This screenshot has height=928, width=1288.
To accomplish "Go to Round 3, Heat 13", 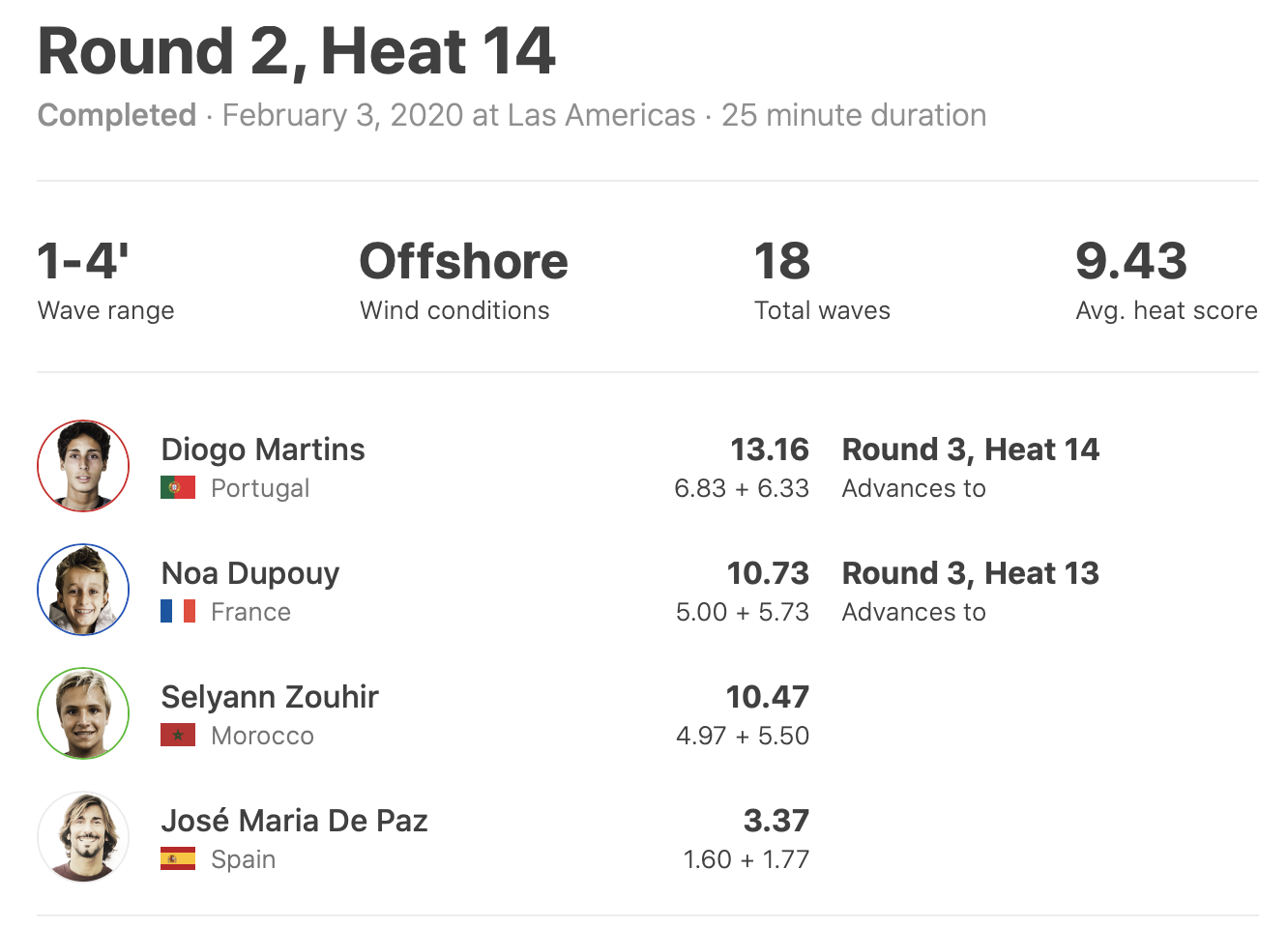I will tap(970, 573).
